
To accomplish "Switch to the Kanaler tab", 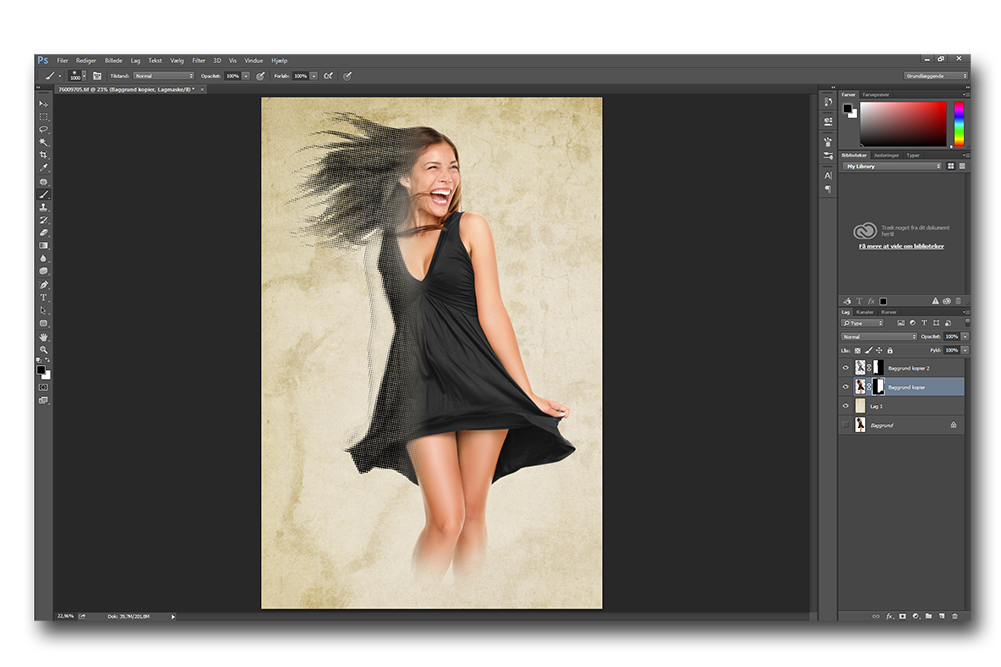I will click(864, 312).
